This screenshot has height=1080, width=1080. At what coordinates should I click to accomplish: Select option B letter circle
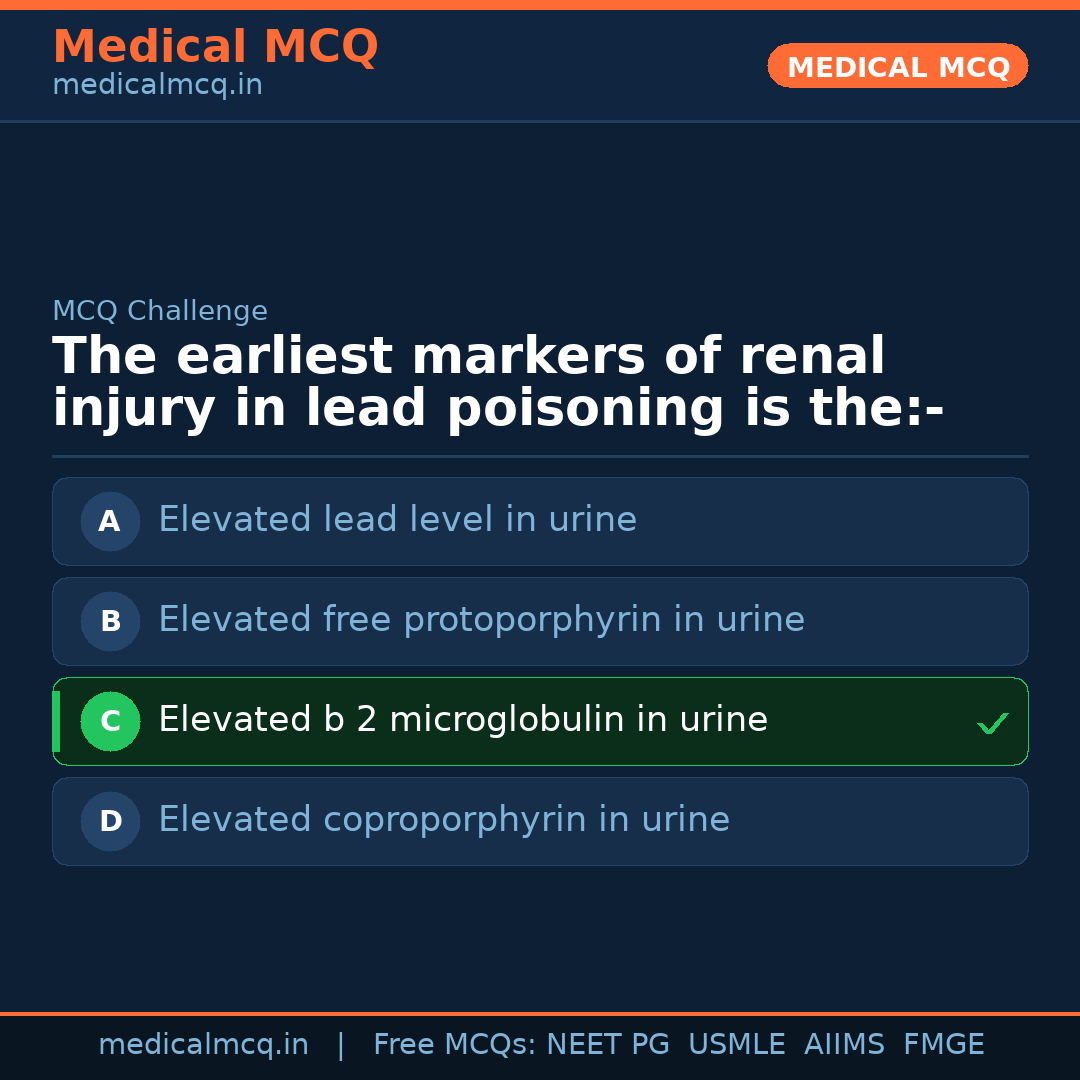pyautogui.click(x=110, y=621)
